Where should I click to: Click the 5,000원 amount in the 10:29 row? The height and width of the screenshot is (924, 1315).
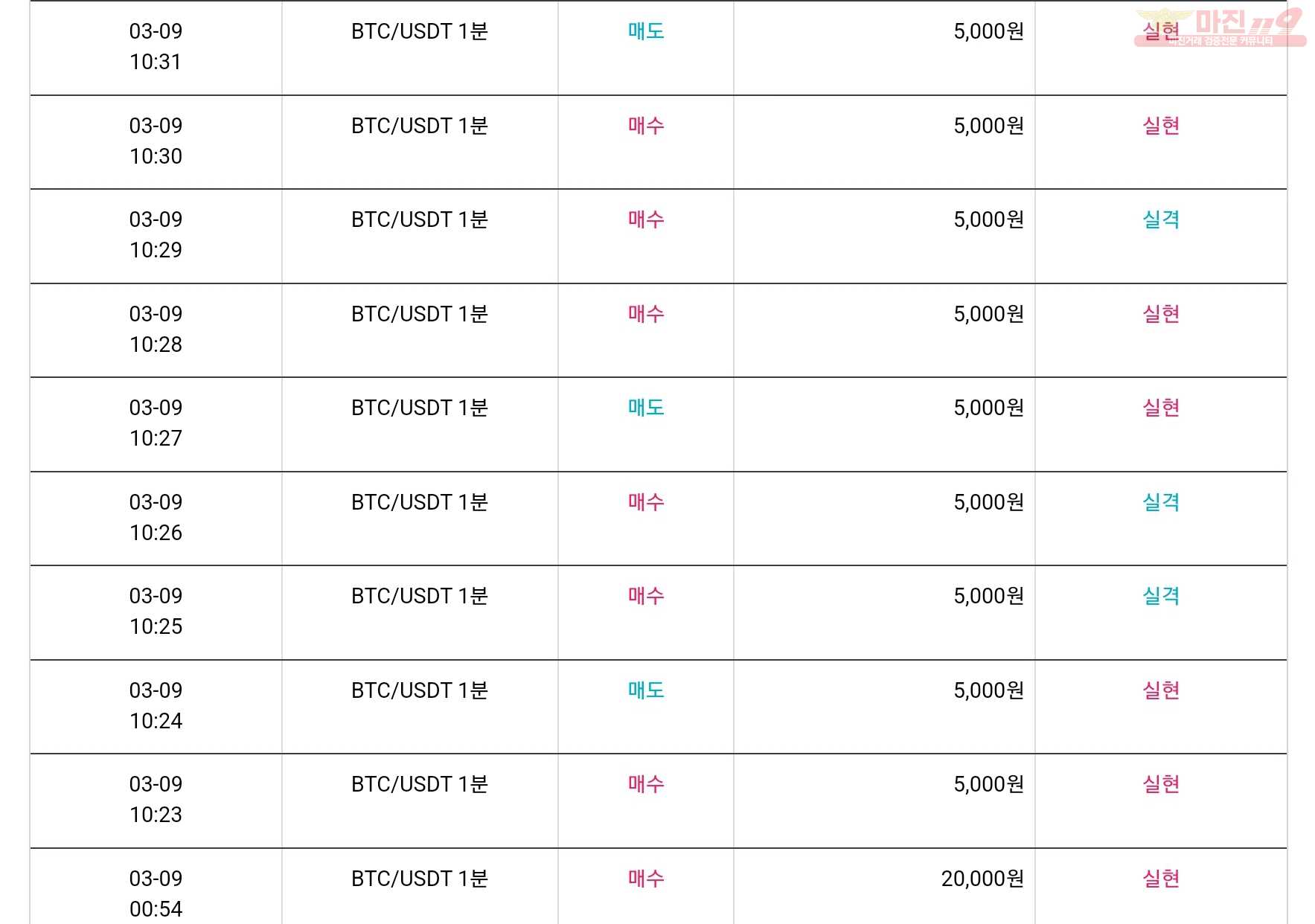click(988, 219)
